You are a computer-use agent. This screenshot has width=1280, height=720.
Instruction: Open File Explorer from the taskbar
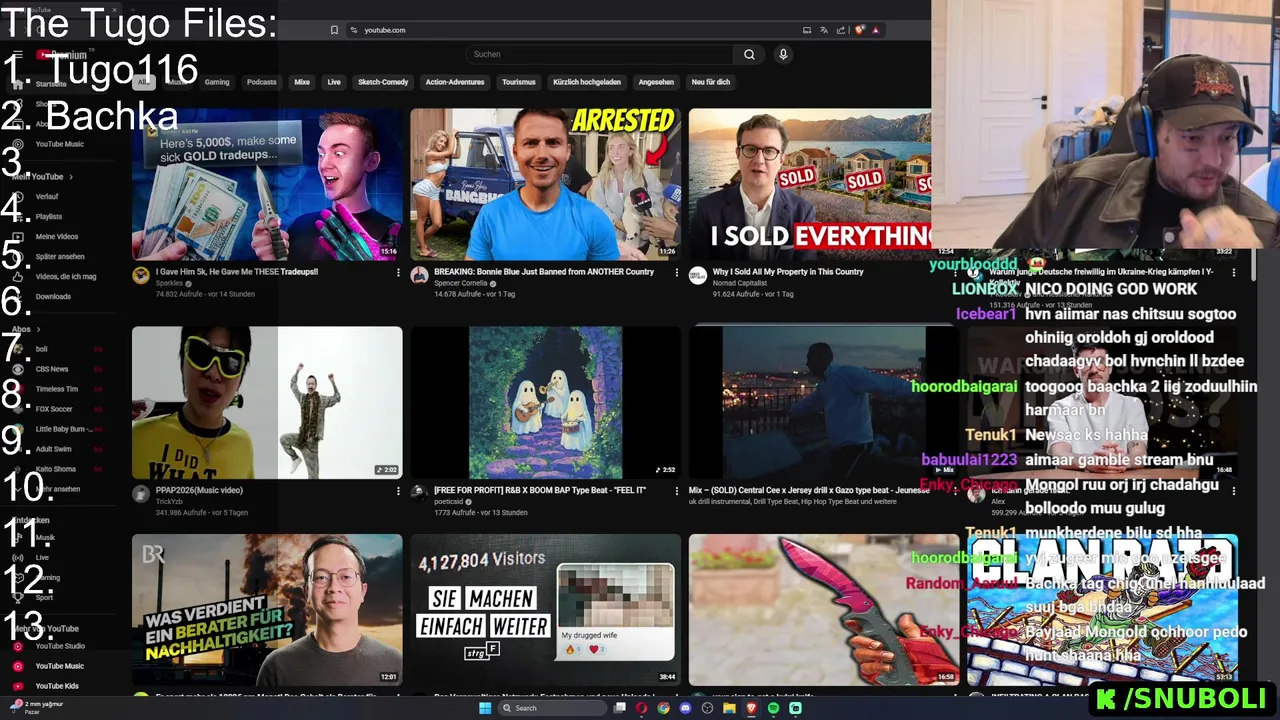click(x=729, y=708)
